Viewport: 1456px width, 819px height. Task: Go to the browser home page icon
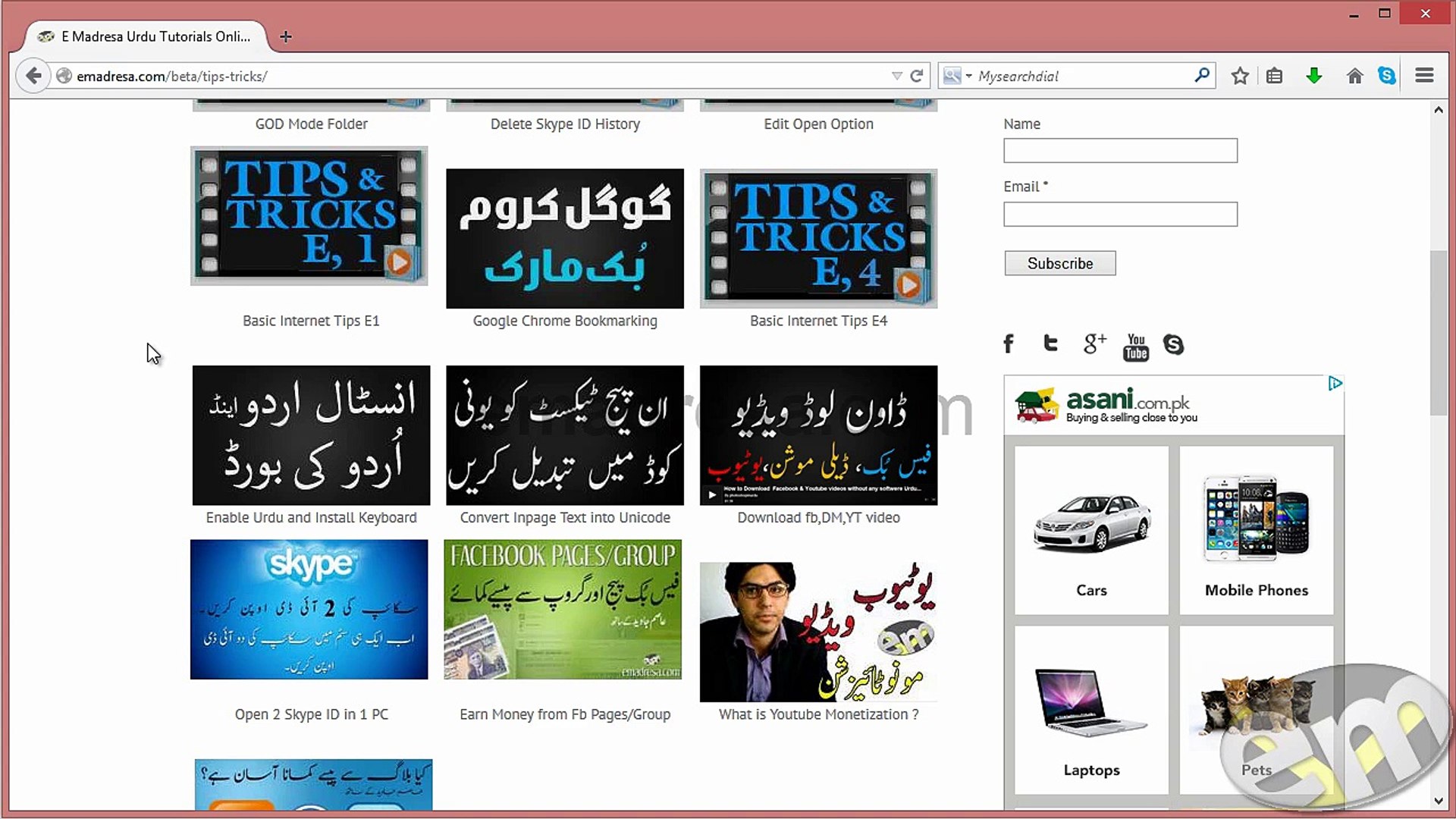coord(1355,76)
